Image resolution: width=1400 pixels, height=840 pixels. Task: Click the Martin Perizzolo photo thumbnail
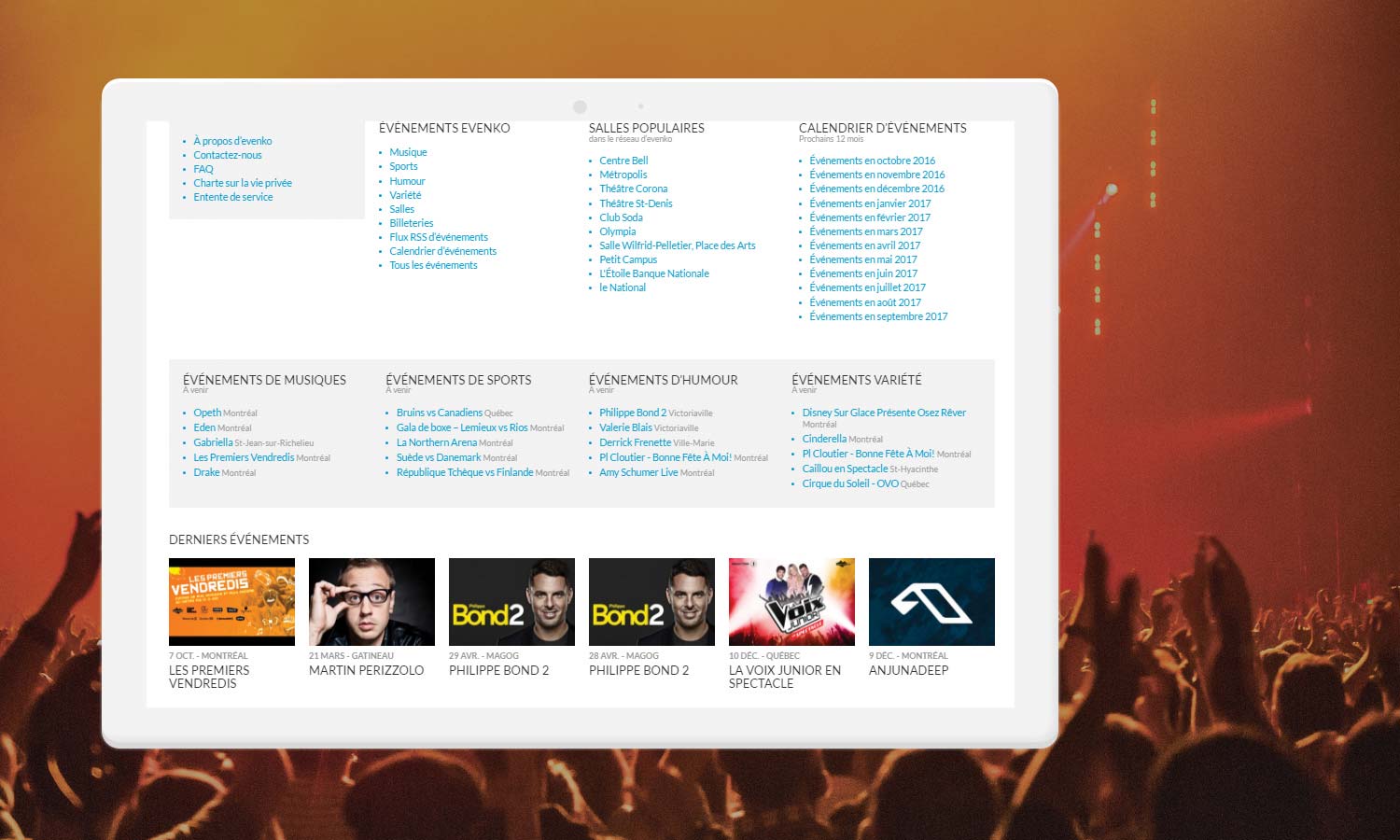(x=371, y=601)
